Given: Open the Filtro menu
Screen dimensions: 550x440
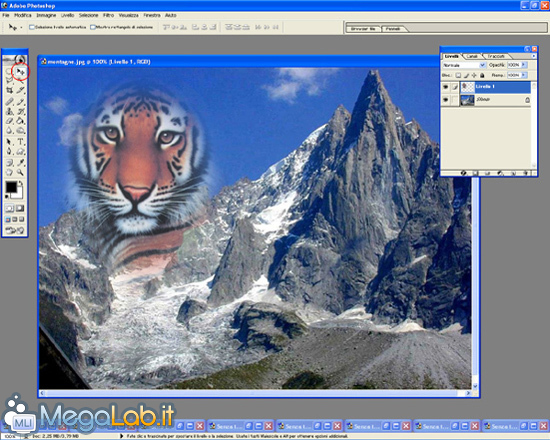Looking at the screenshot, I should click(x=108, y=15).
